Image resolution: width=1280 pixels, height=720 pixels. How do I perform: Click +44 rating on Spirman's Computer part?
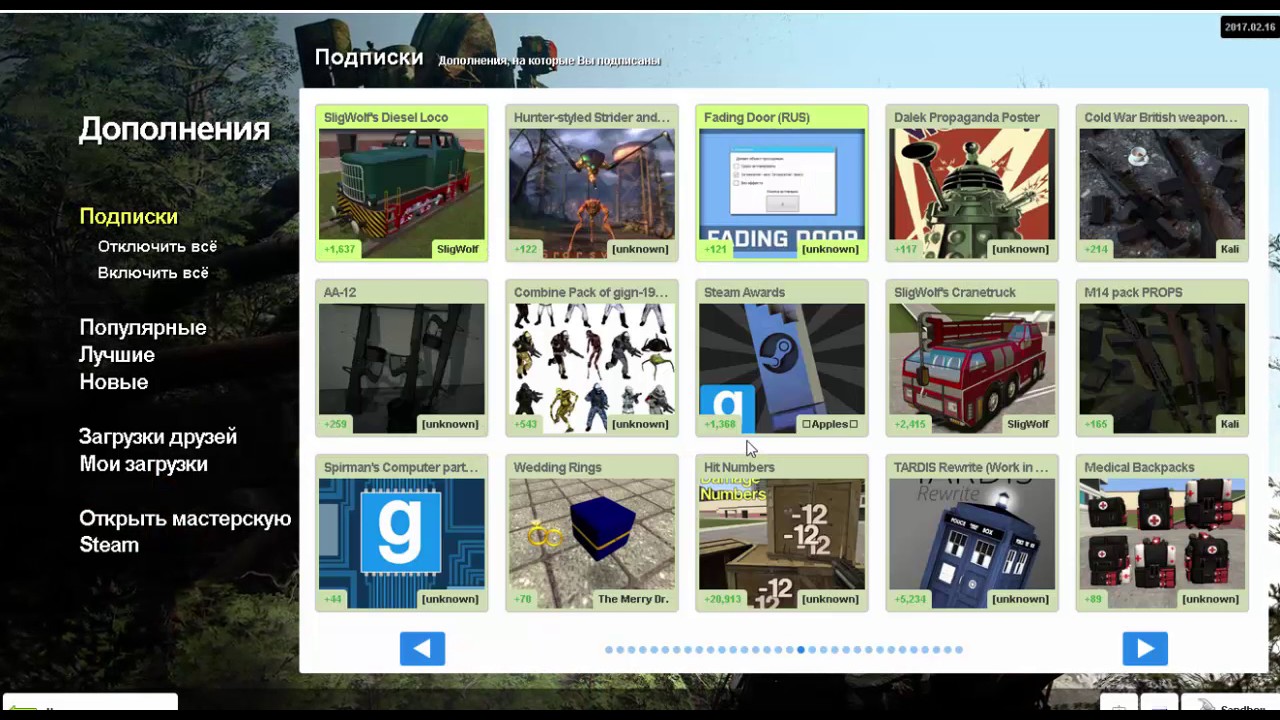pyautogui.click(x=333, y=599)
